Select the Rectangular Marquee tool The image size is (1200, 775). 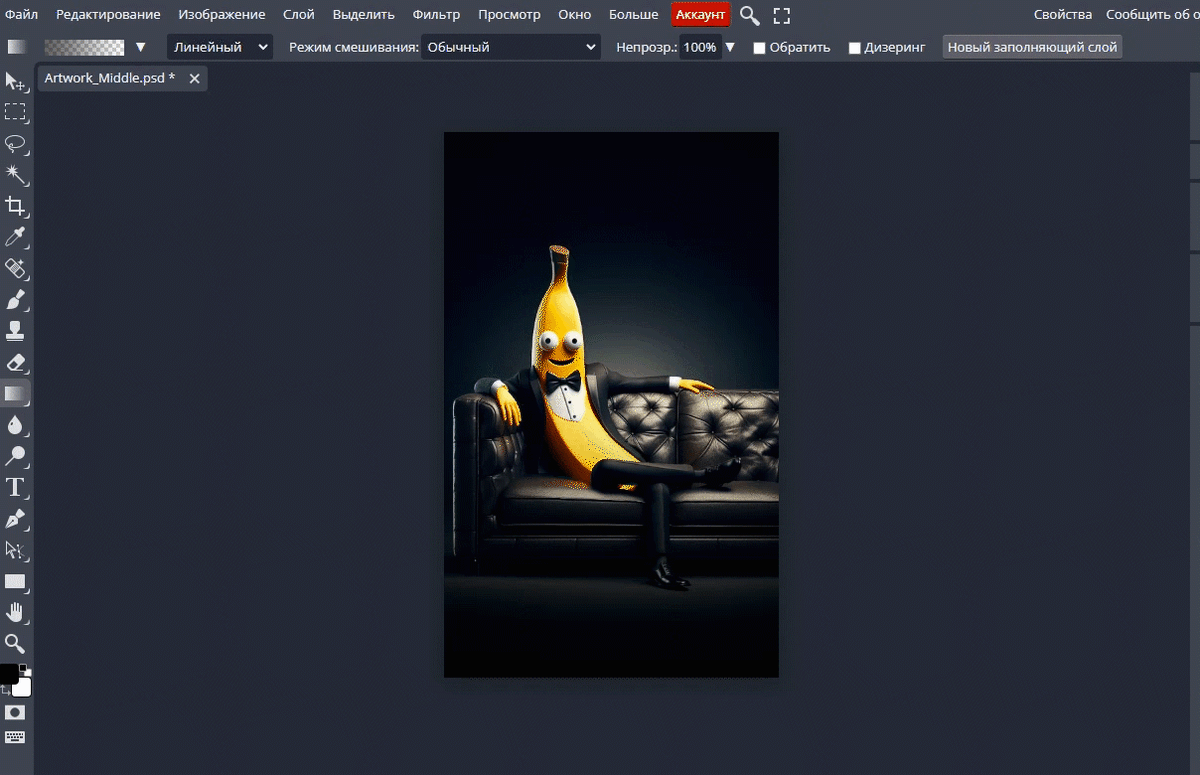coord(15,112)
